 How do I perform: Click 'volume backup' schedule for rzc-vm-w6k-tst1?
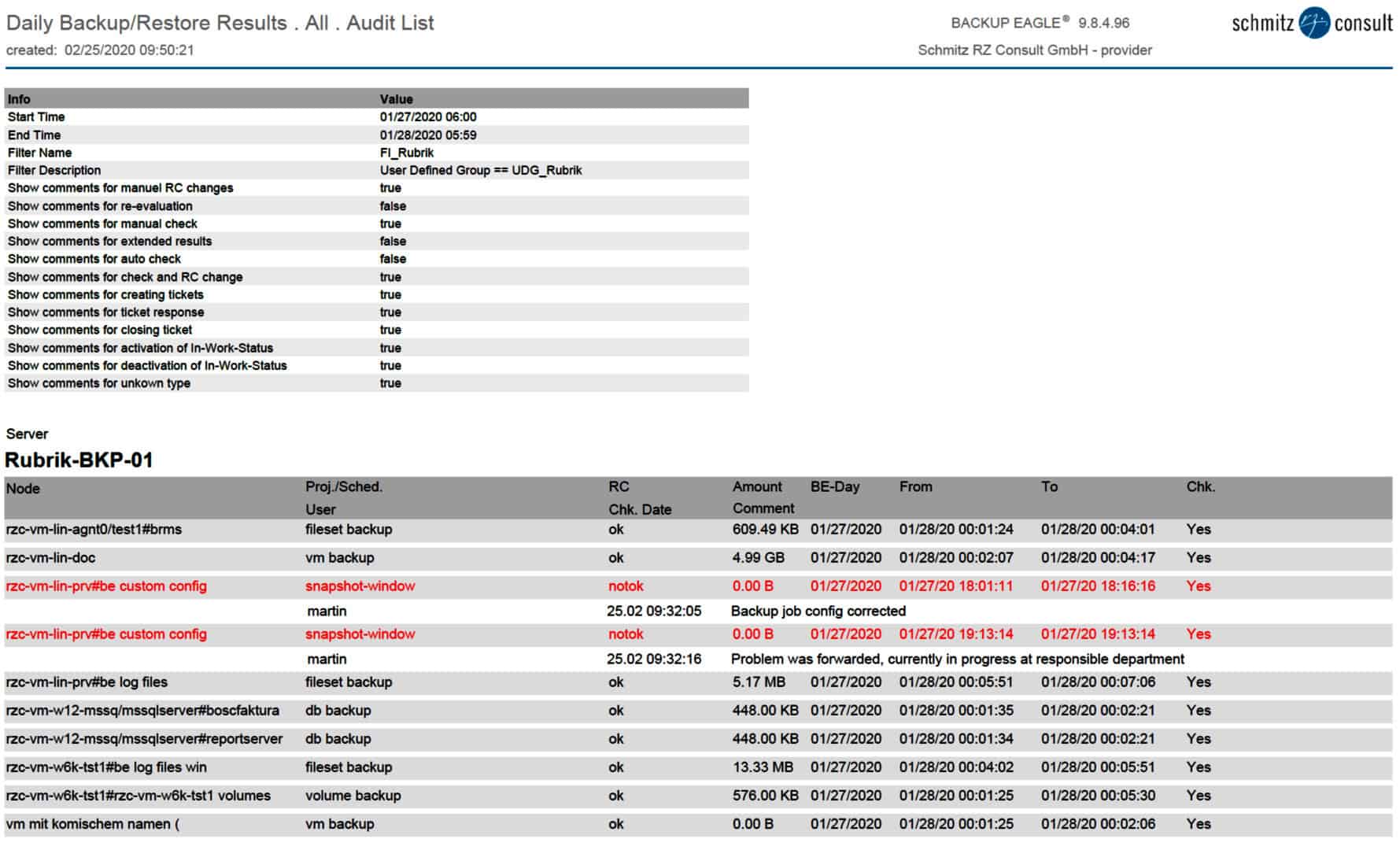[353, 796]
